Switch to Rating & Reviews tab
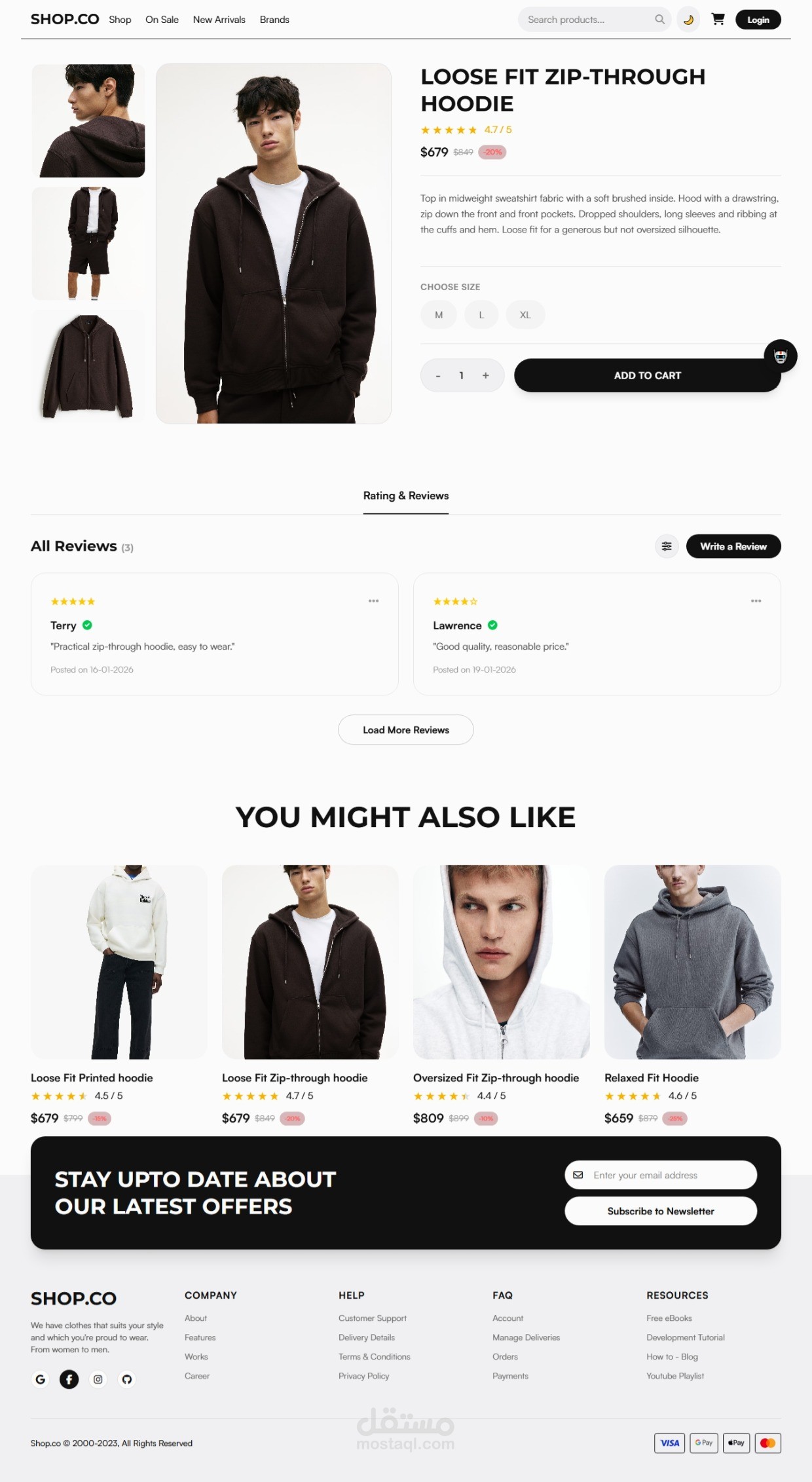Screen dimensions: 812x1482 tap(406, 496)
